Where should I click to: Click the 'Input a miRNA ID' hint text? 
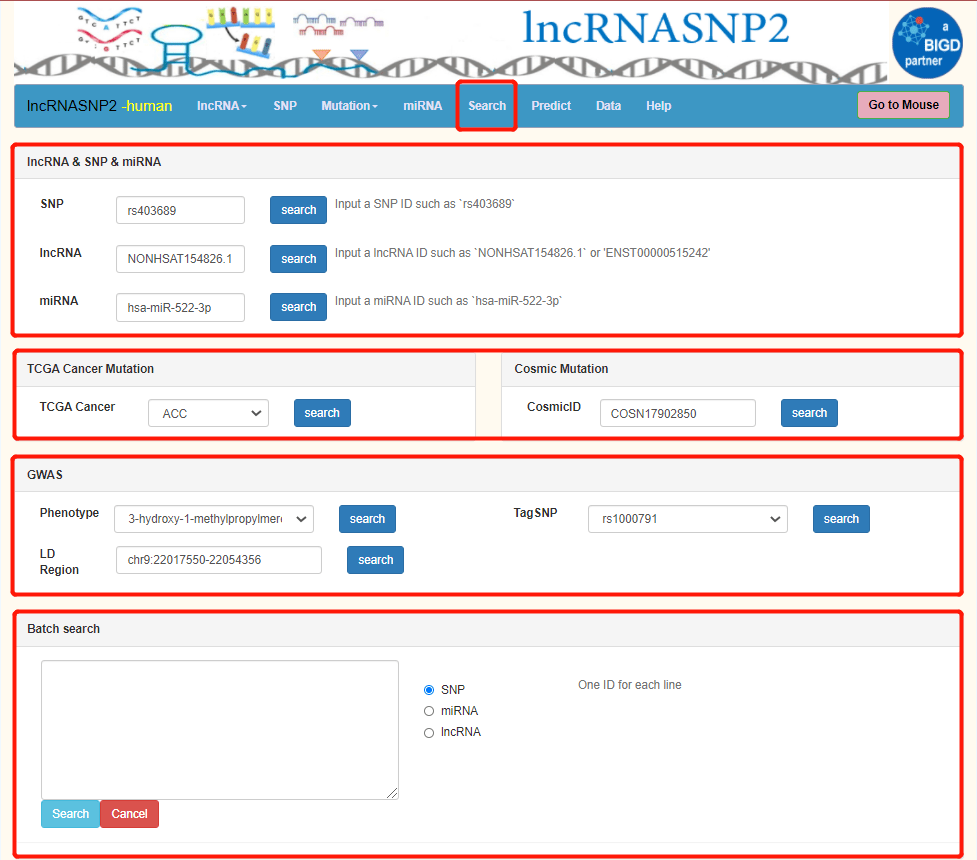click(448, 301)
